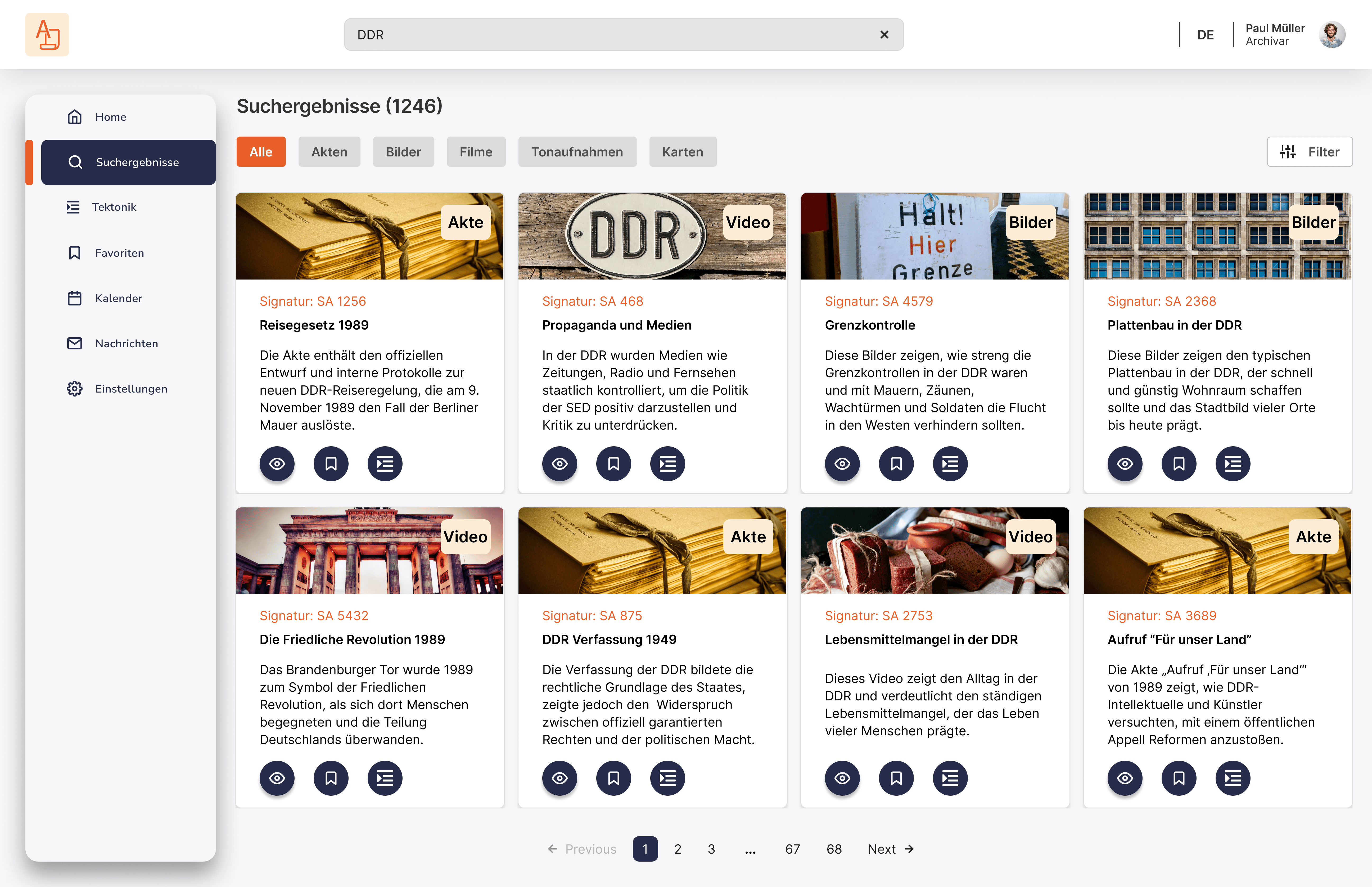Change the language with DE selector

coord(1205,35)
